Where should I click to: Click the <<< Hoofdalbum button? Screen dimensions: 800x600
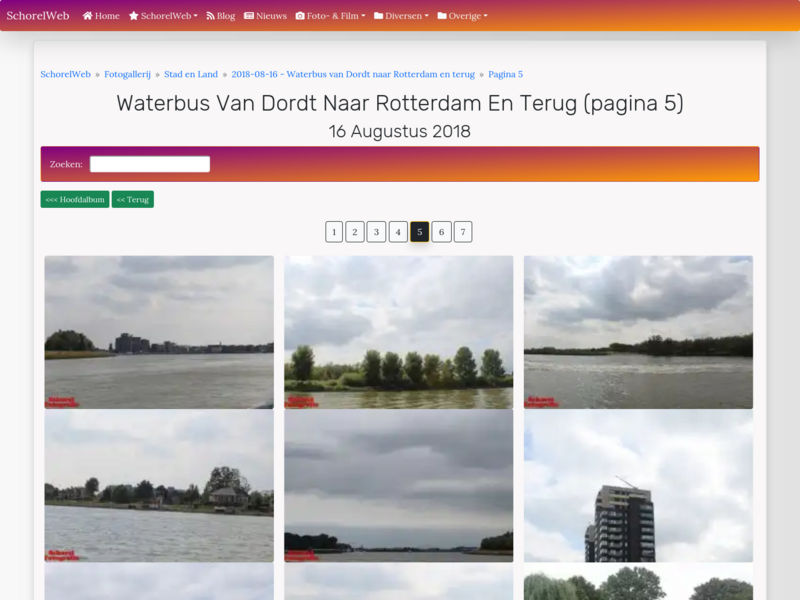point(75,199)
